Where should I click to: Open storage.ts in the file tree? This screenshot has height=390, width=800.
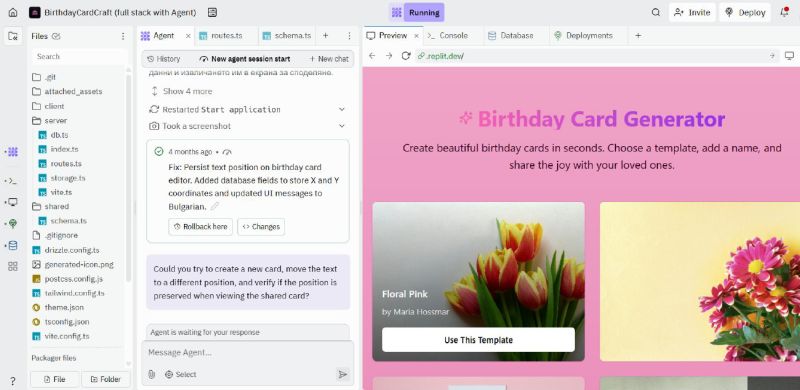click(68, 178)
